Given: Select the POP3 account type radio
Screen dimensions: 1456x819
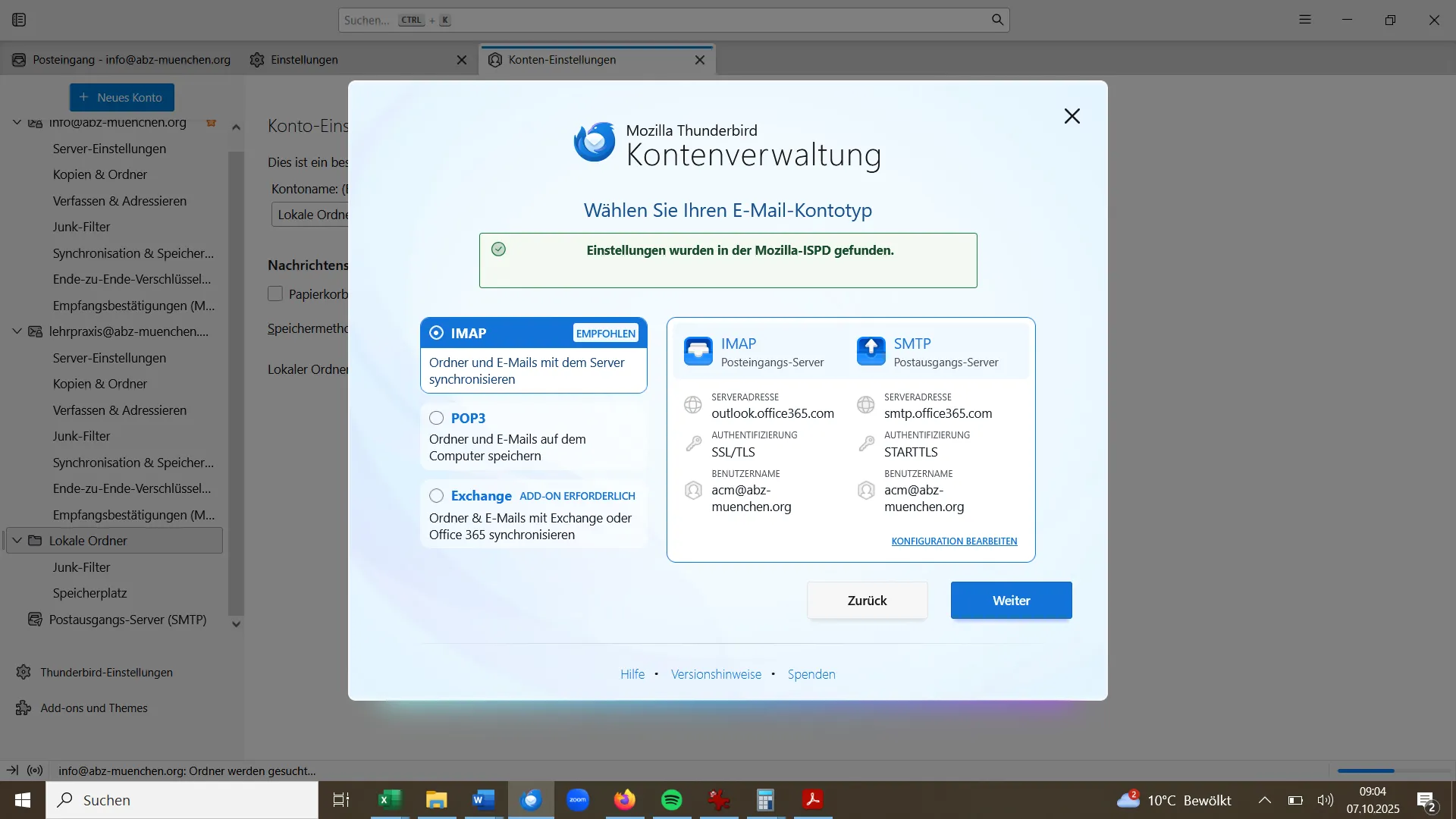Looking at the screenshot, I should pyautogui.click(x=437, y=418).
